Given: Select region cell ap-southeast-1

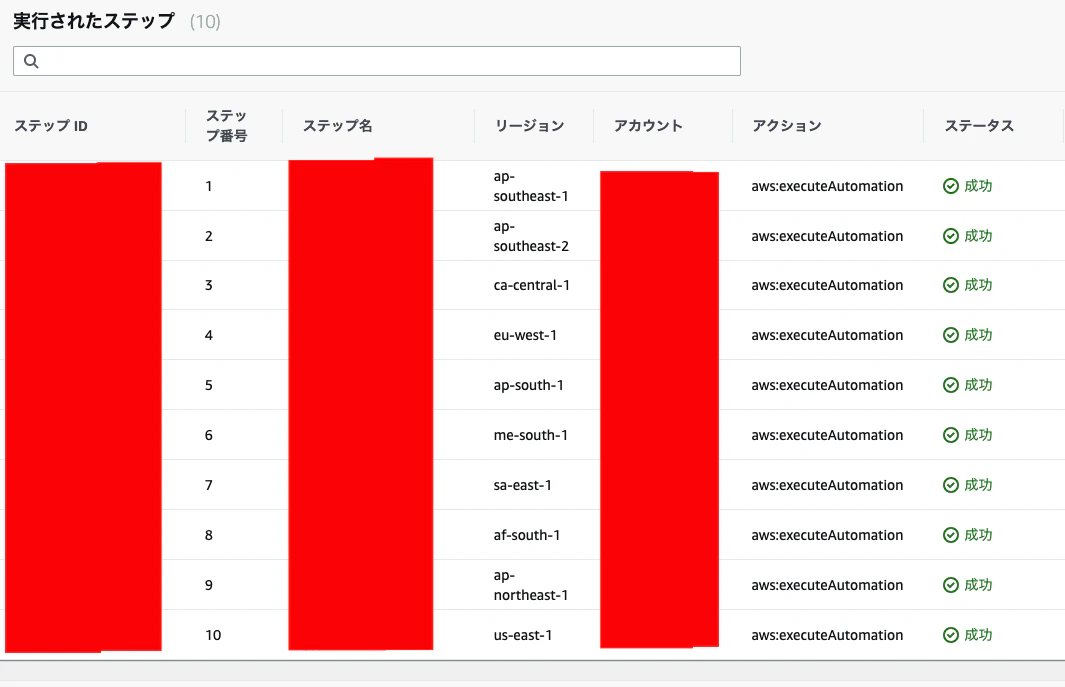Looking at the screenshot, I should click(531, 186).
